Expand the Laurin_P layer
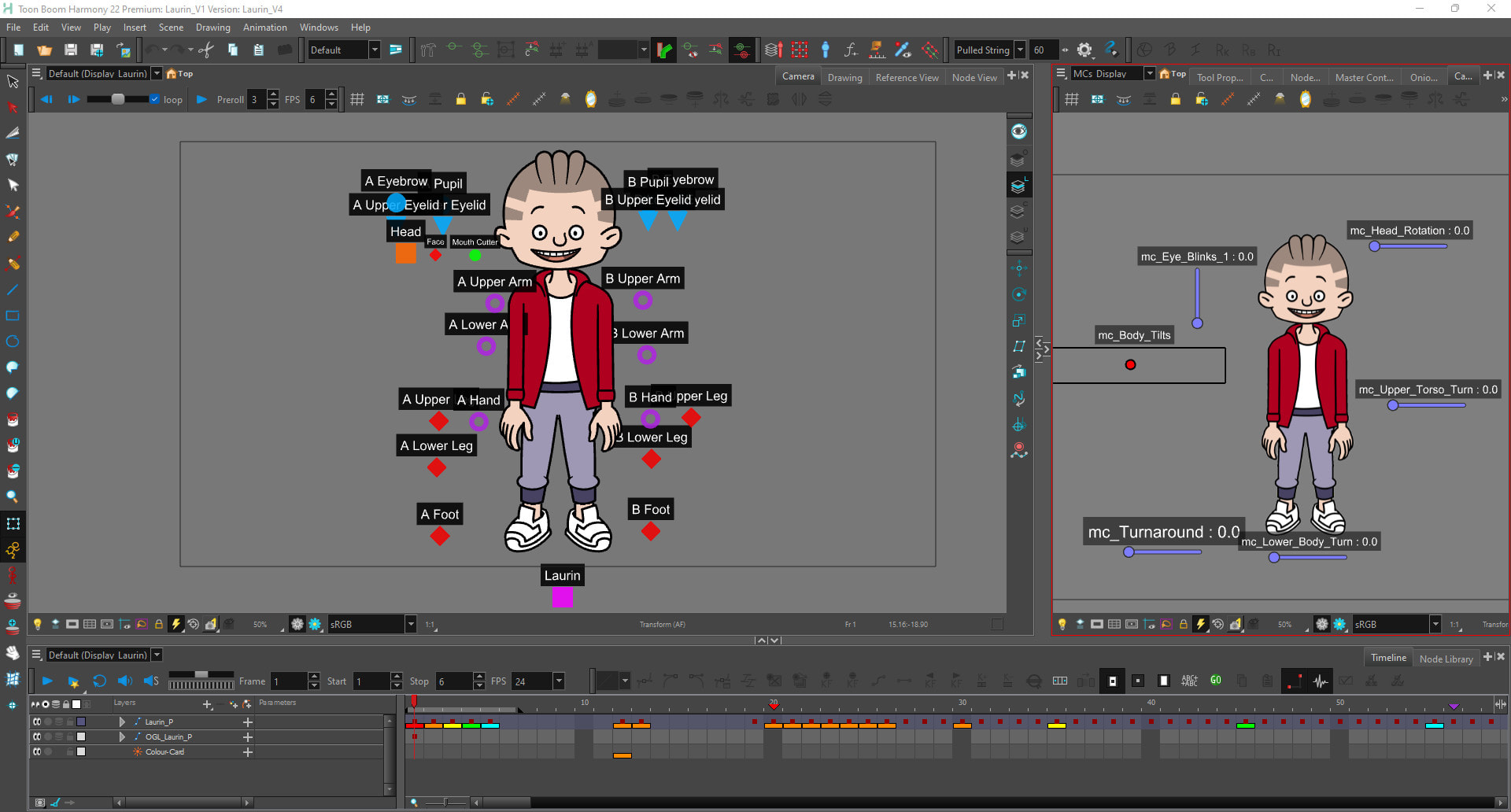 coord(122,722)
